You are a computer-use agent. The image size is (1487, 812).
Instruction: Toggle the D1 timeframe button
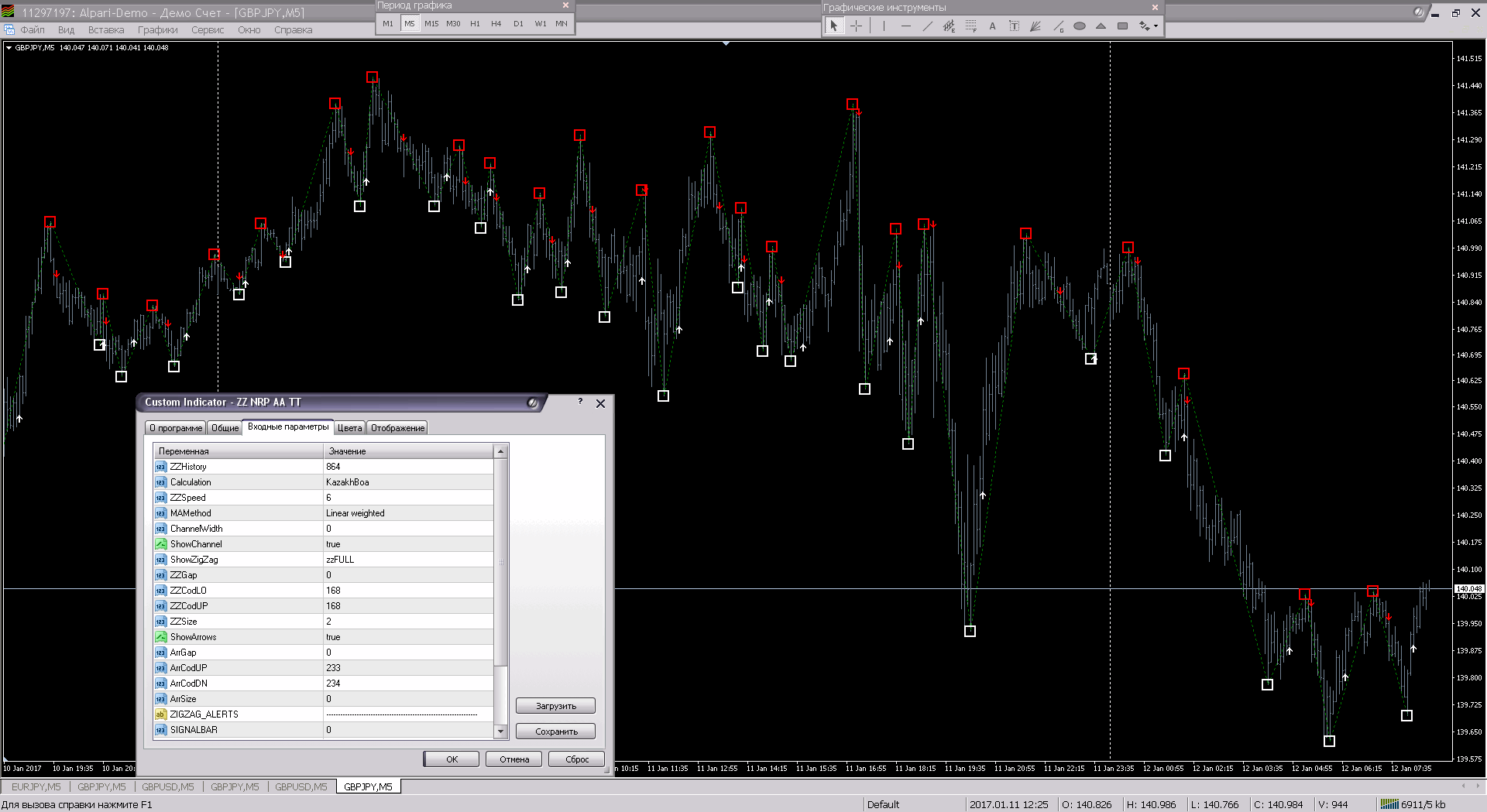pos(518,24)
